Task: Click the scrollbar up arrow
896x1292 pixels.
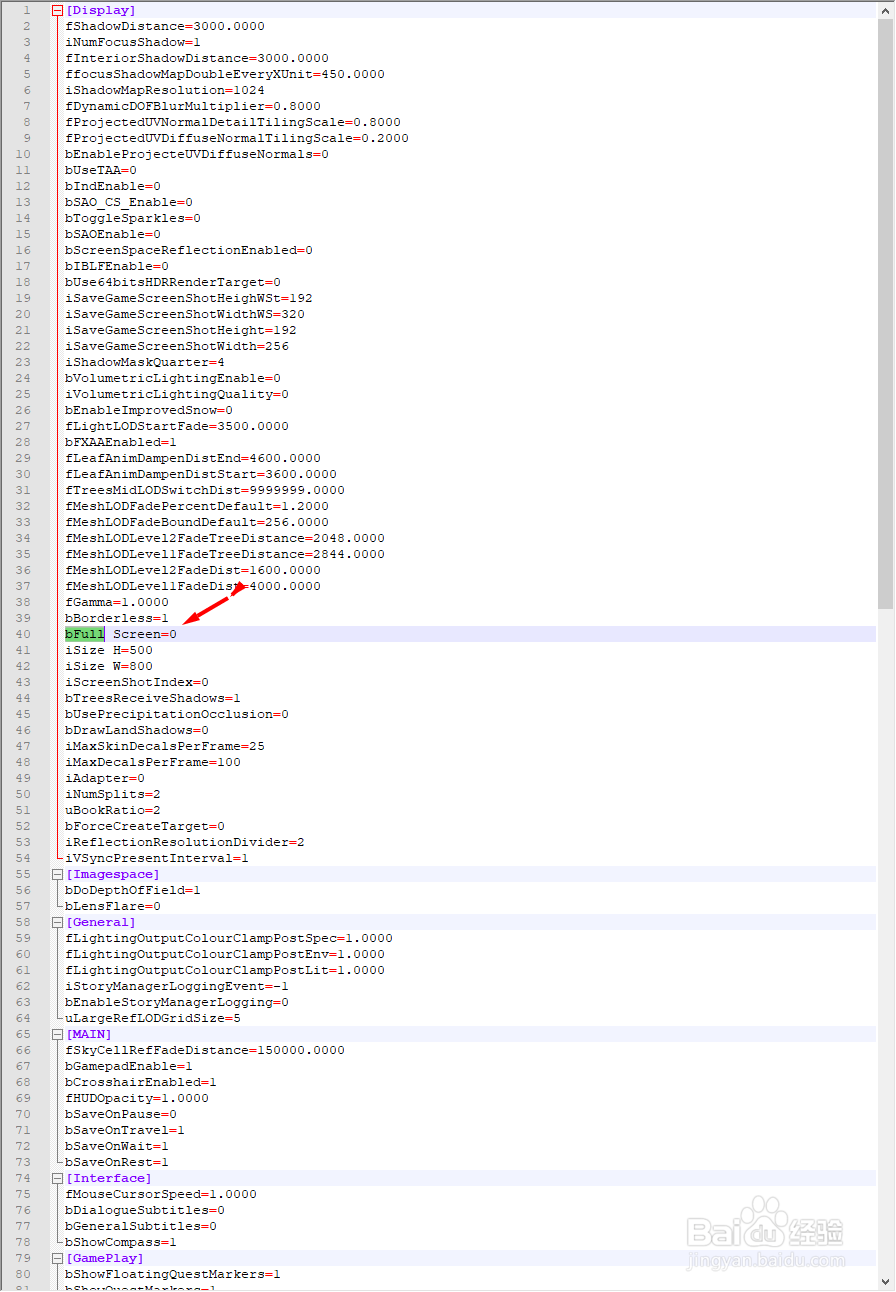Action: pos(886,10)
